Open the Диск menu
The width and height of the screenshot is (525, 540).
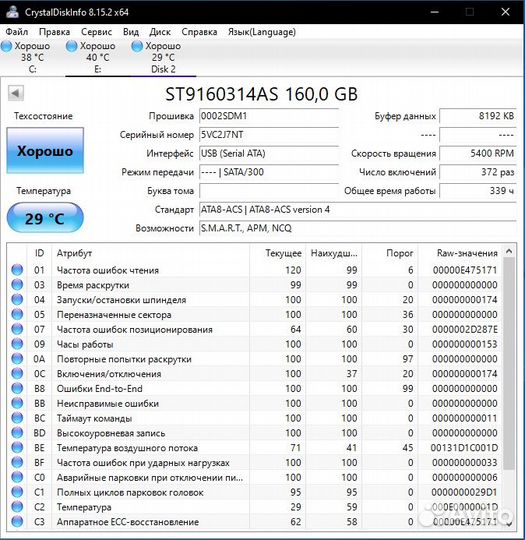click(x=160, y=32)
